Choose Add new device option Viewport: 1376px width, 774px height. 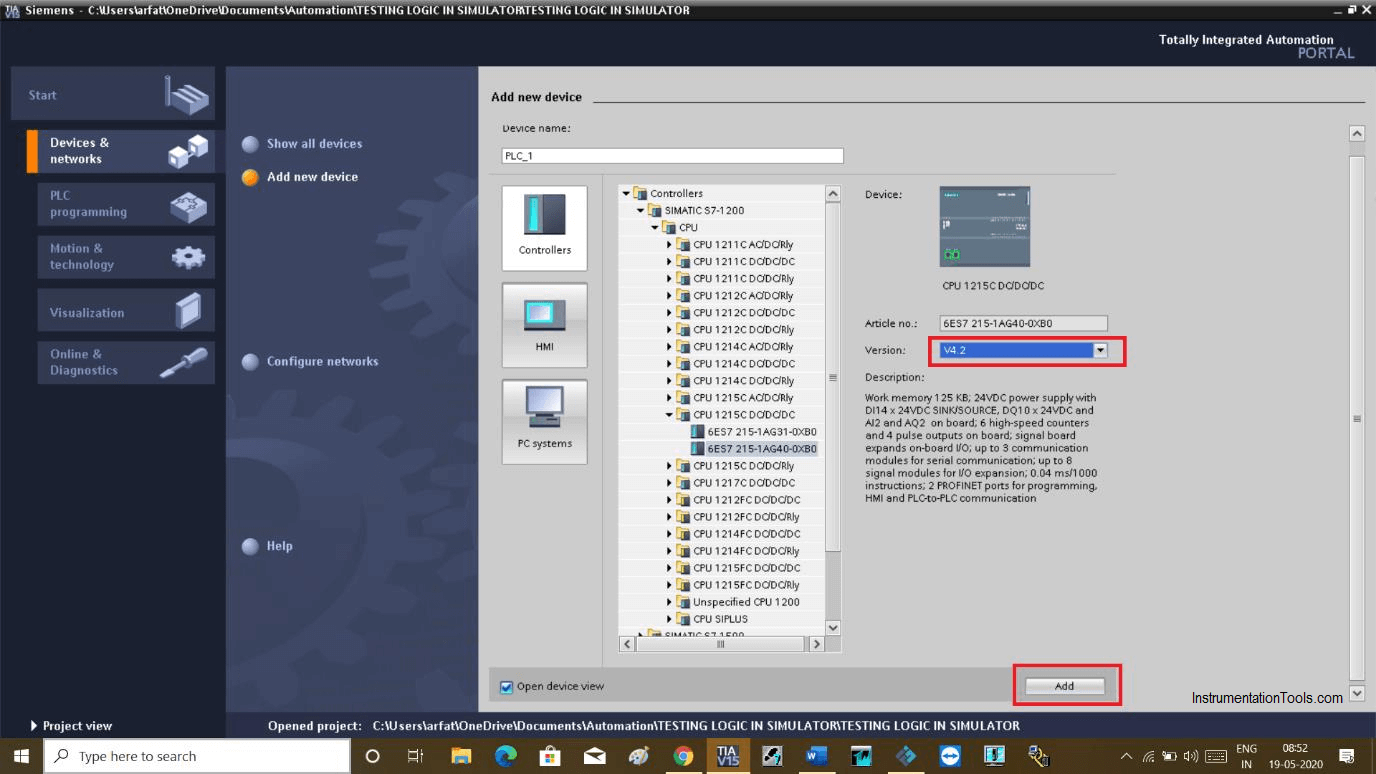pos(300,177)
